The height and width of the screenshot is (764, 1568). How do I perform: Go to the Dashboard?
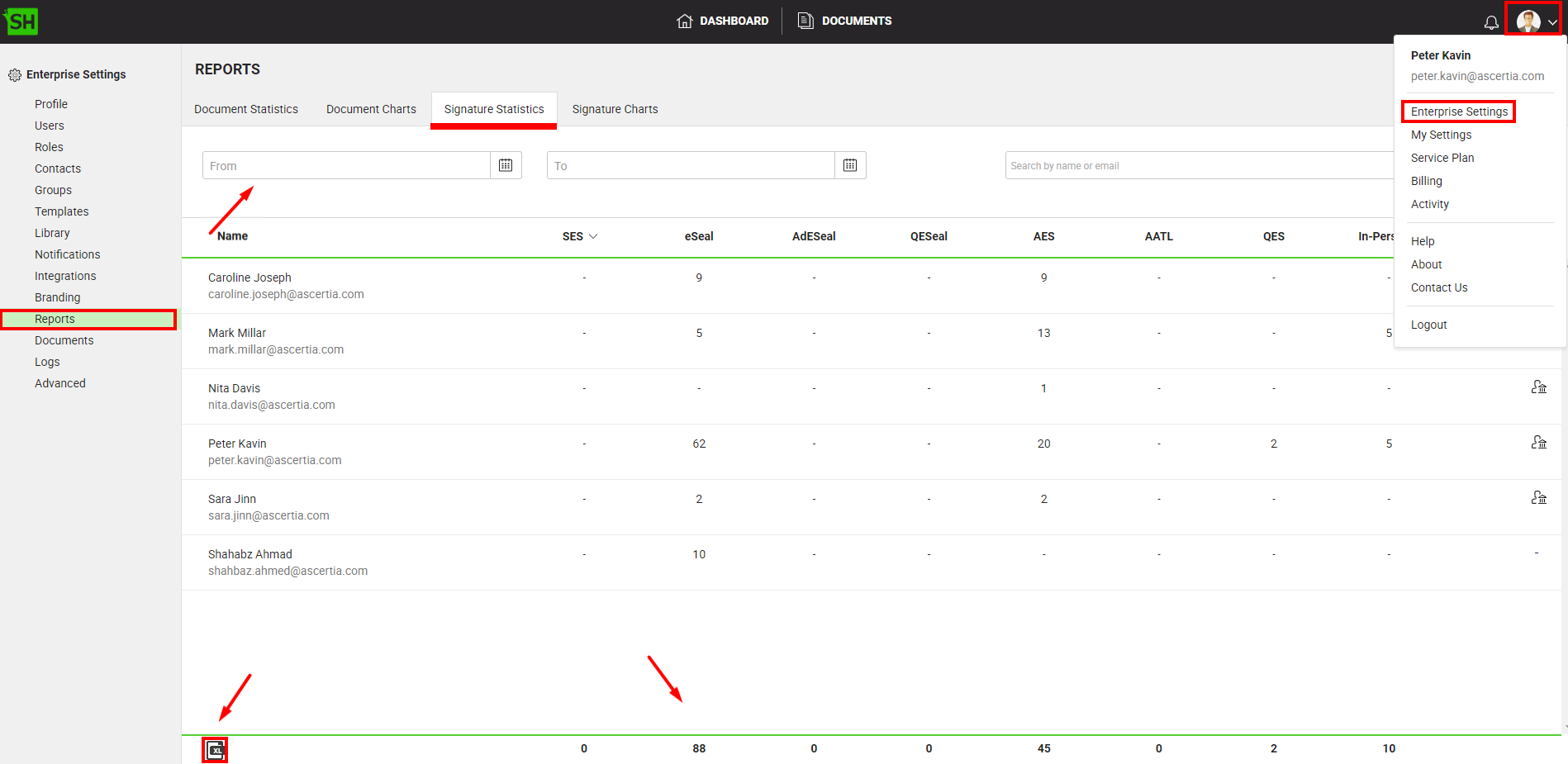722,21
